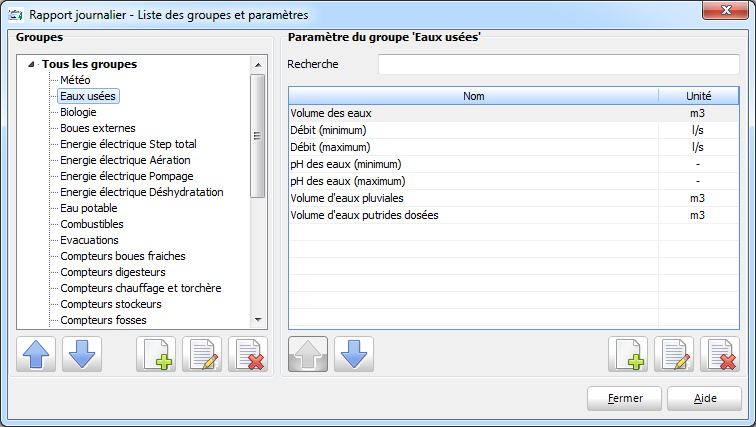The width and height of the screenshot is (756, 427).
Task: Move parameter down with blue arrow
Action: [x=354, y=354]
